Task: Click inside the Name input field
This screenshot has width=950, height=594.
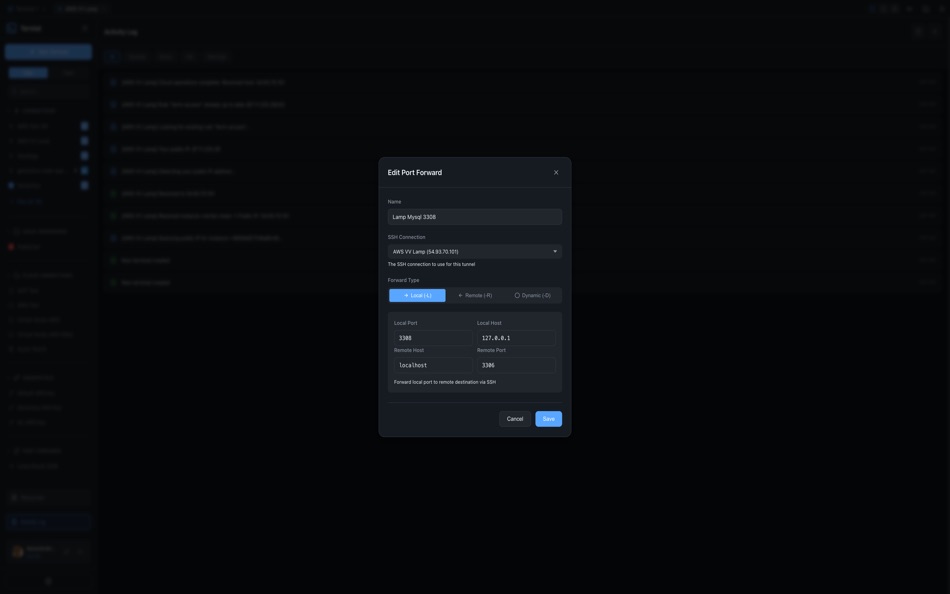Action: pyautogui.click(x=475, y=214)
